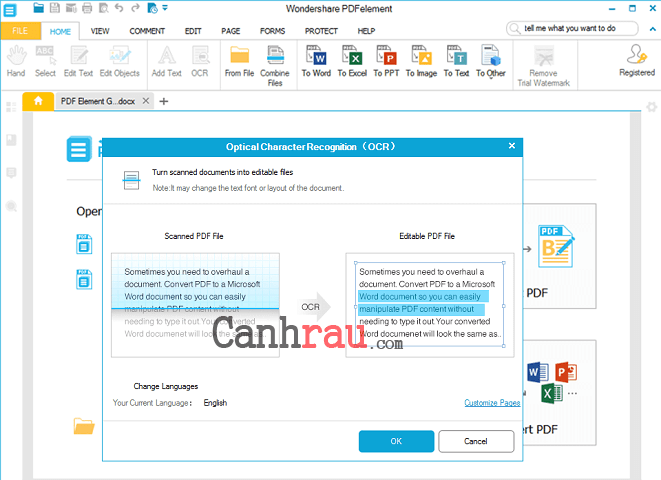Open the thumbnails panel in left sidebar
Image resolution: width=661 pixels, height=480 pixels.
(11, 107)
